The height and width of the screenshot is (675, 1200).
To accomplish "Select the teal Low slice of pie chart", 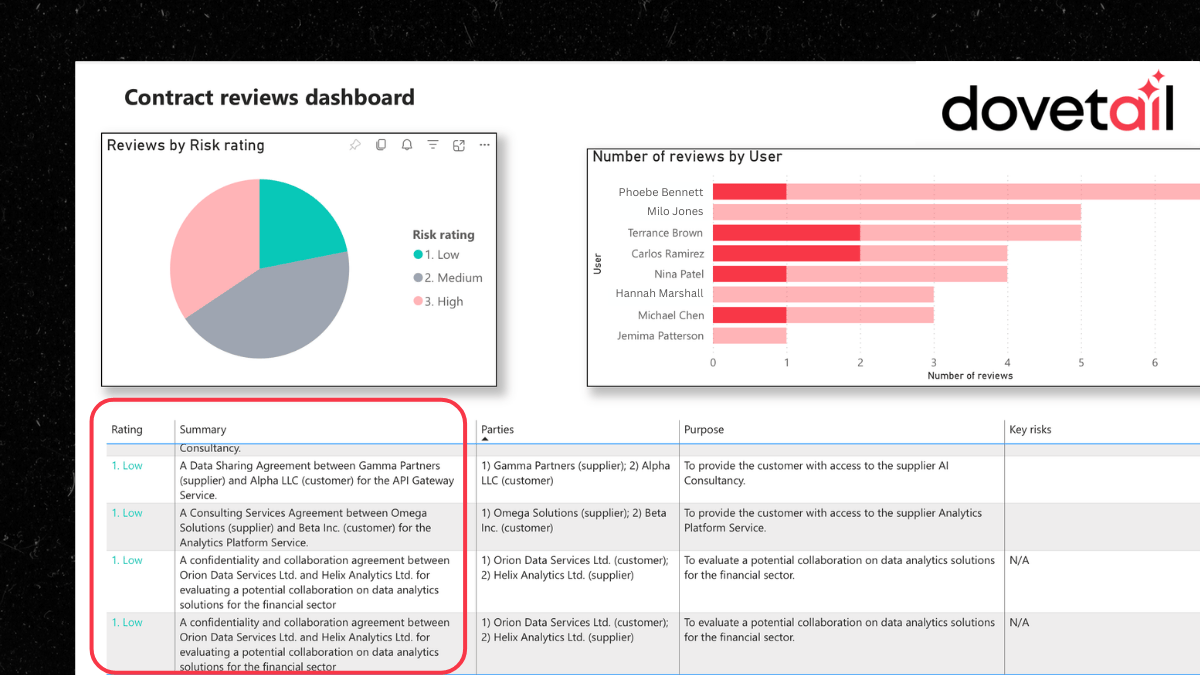I will [295, 220].
